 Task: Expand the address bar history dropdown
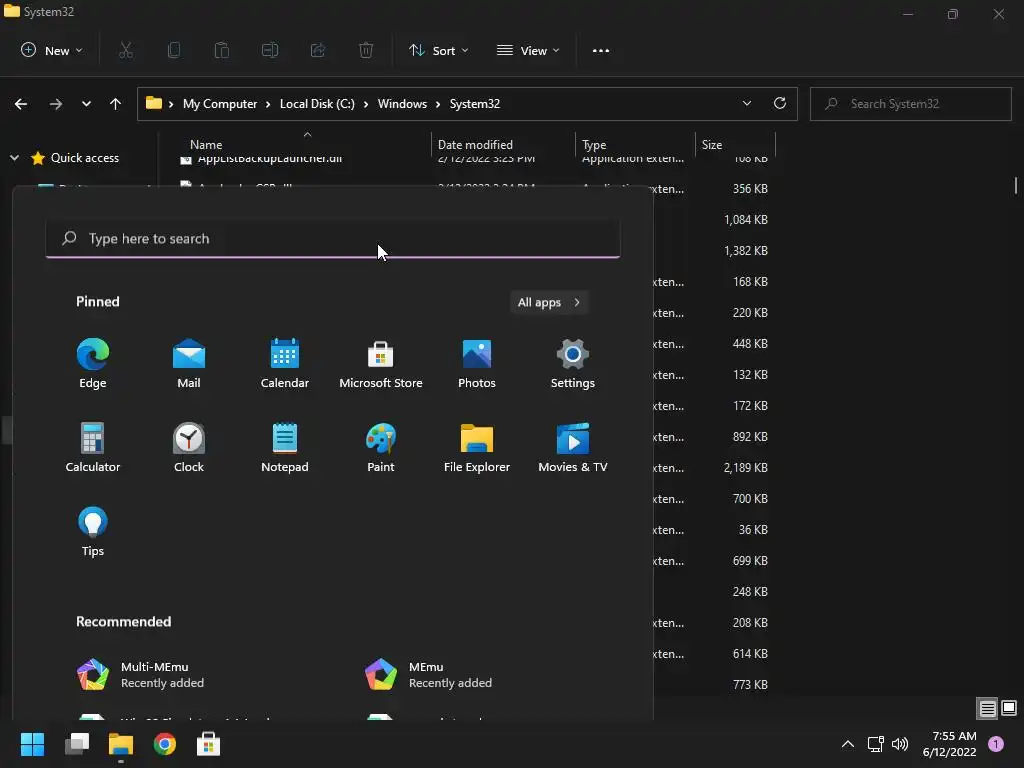point(746,104)
